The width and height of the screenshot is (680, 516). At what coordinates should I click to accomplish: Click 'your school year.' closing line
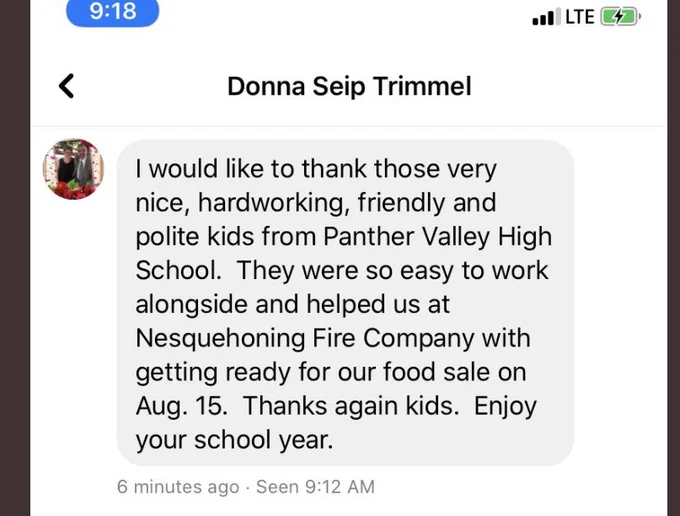point(235,441)
